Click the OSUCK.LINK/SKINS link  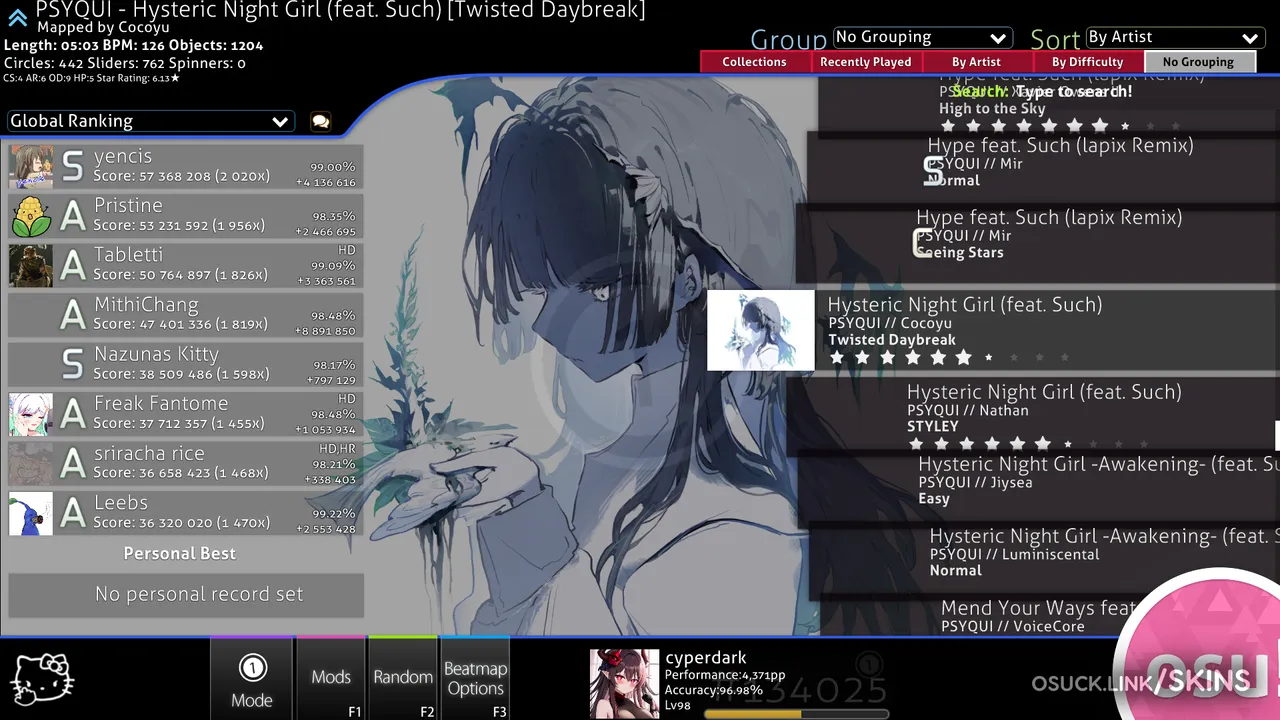(x=1140, y=683)
